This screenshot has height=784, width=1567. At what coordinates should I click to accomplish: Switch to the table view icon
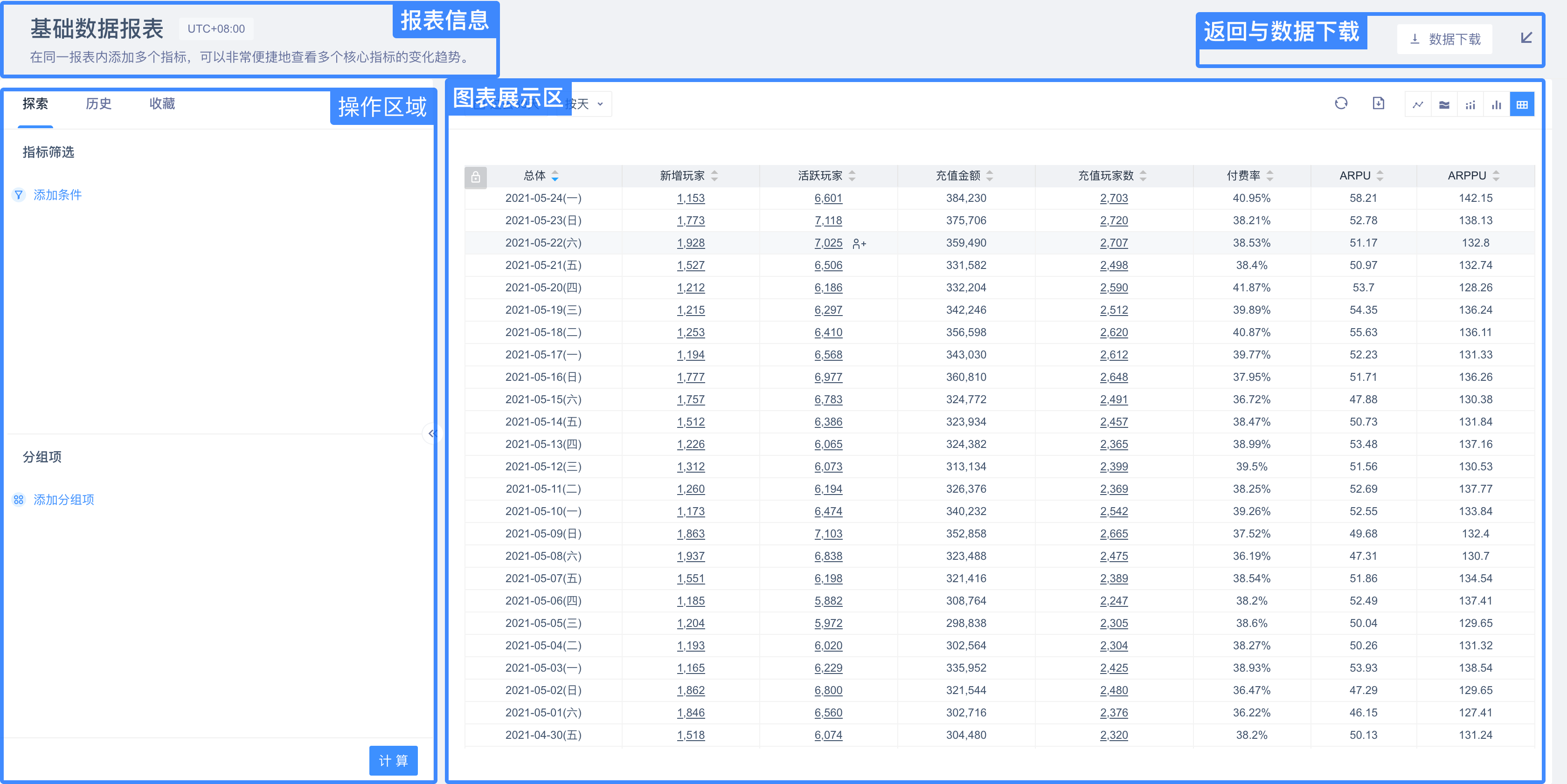1522,104
